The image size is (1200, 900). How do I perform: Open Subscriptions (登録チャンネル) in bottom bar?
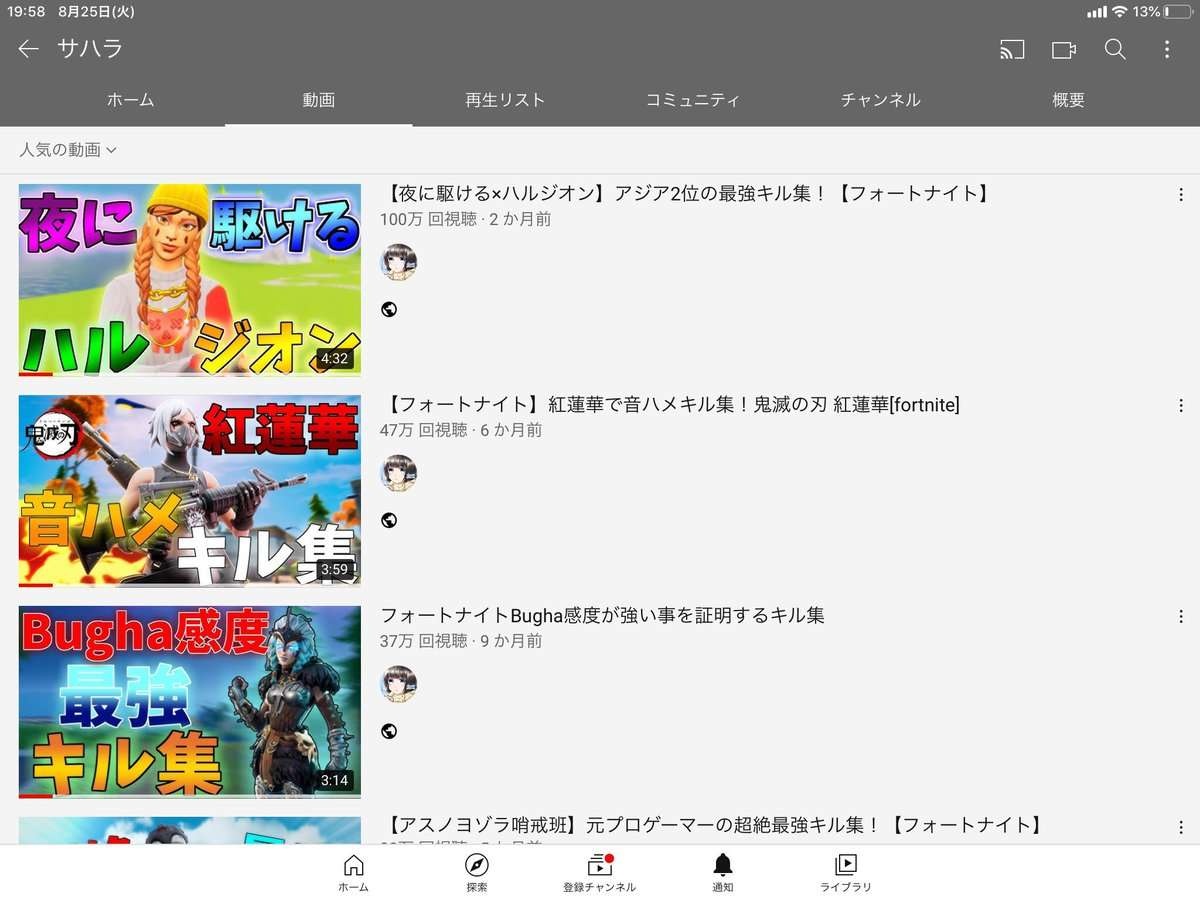tap(599, 872)
